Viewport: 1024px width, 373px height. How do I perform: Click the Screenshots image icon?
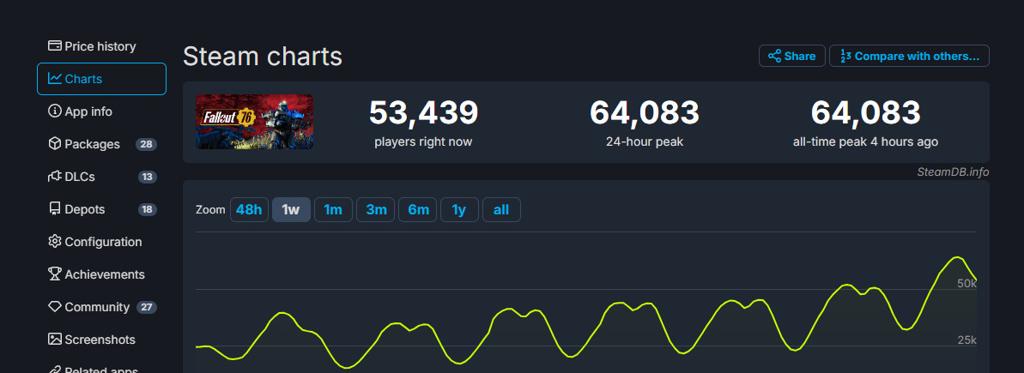point(55,339)
